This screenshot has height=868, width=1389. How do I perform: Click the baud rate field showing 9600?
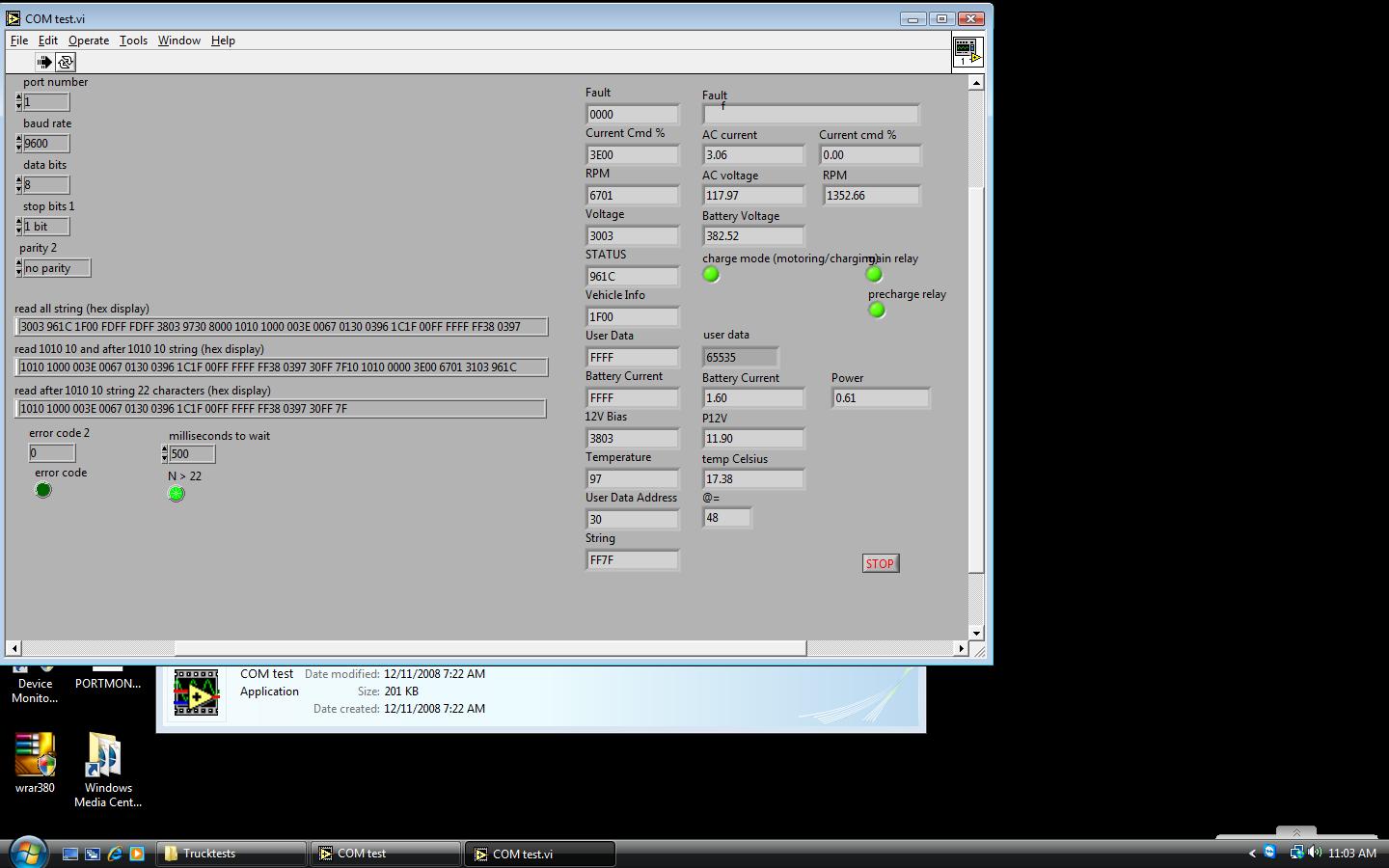pos(46,143)
